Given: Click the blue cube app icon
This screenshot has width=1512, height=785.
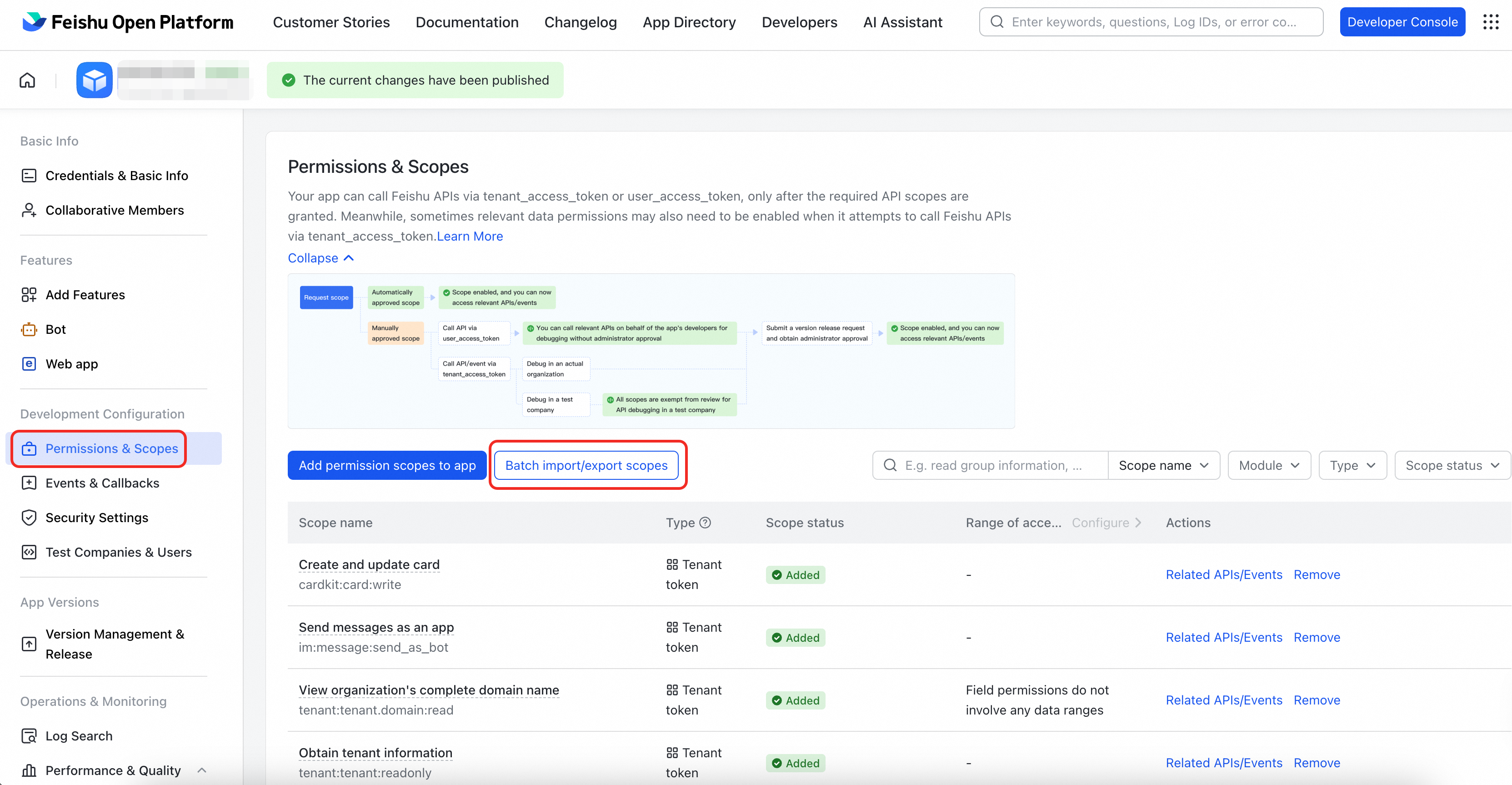Looking at the screenshot, I should [94, 80].
